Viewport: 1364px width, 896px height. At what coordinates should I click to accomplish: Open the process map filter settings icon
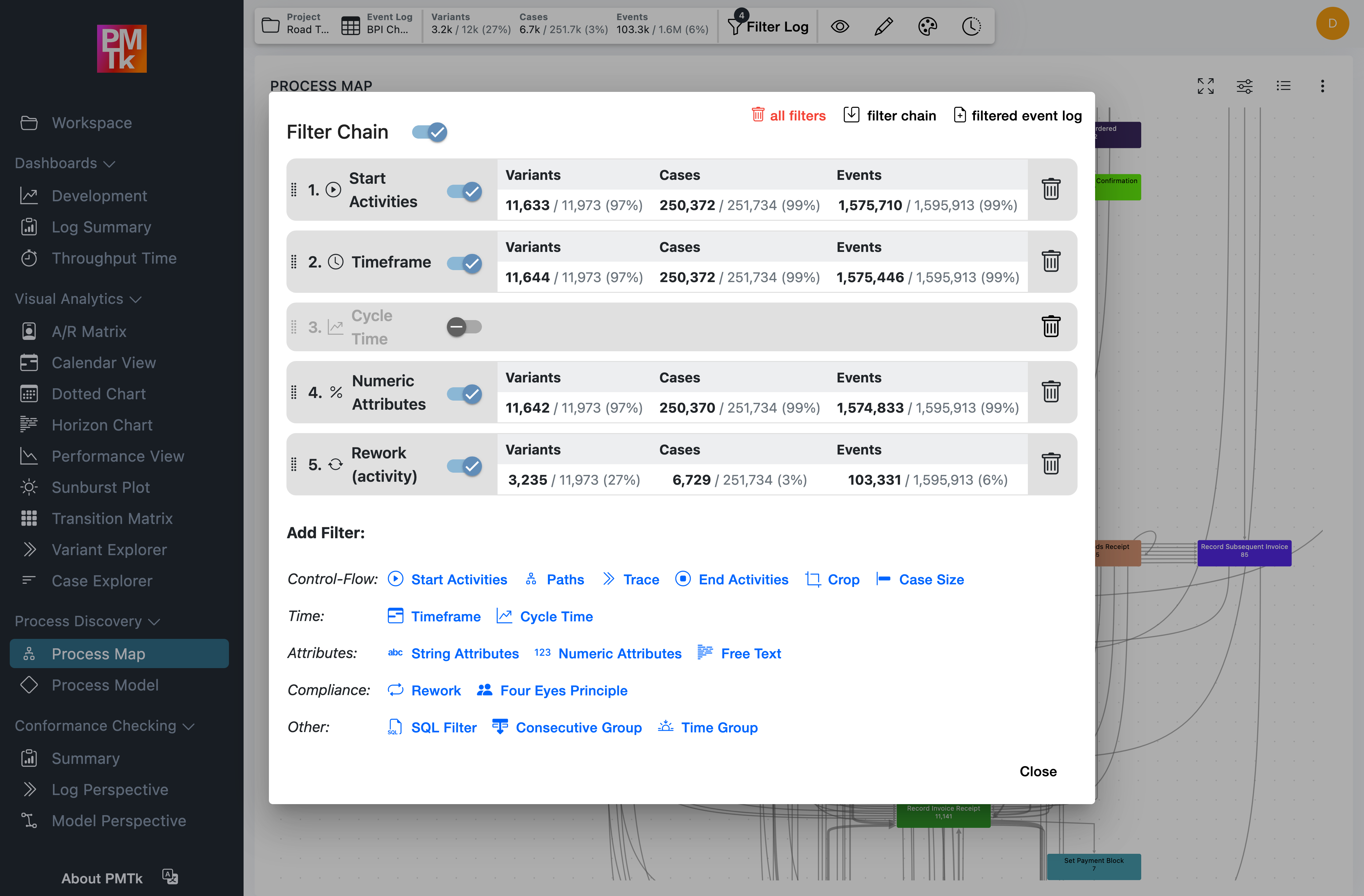[1245, 86]
